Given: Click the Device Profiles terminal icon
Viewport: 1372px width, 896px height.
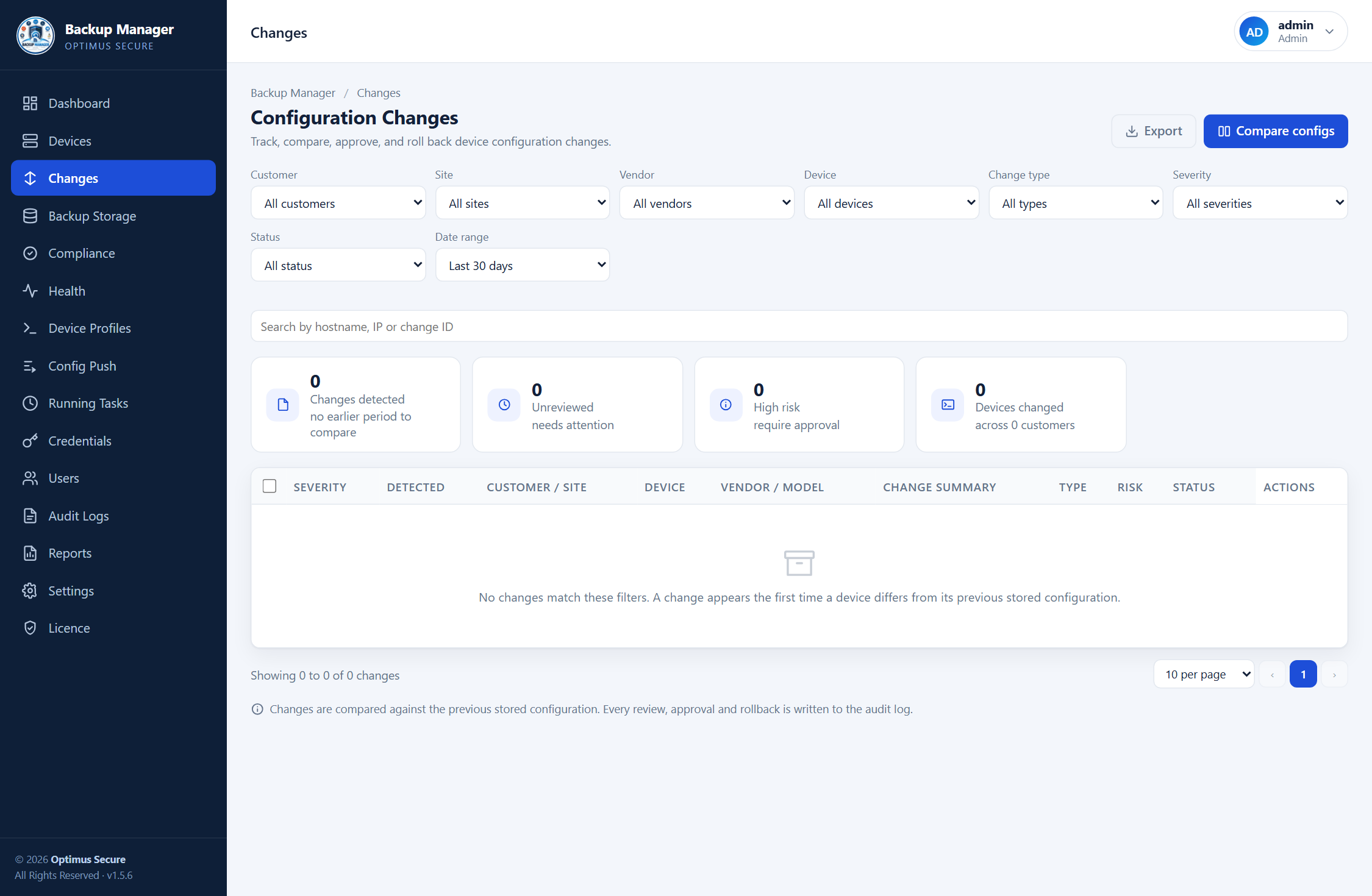Looking at the screenshot, I should point(30,329).
